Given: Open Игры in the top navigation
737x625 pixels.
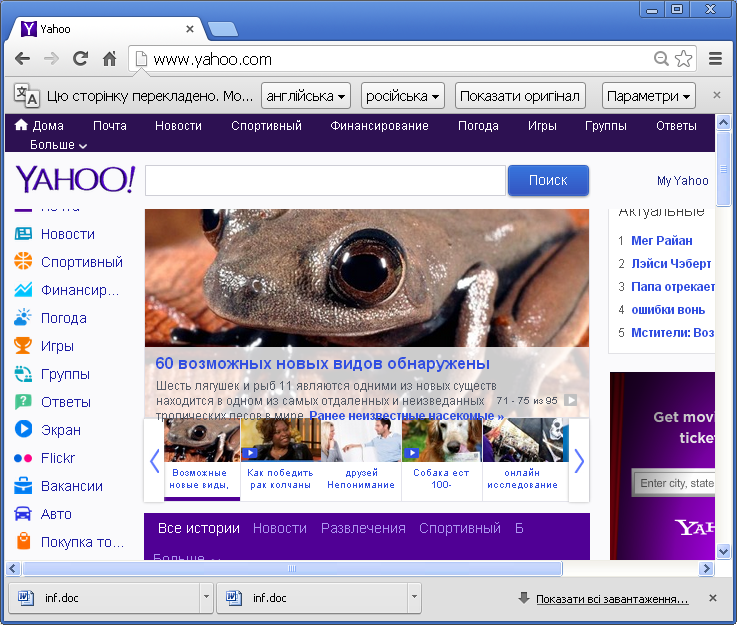Looking at the screenshot, I should (542, 125).
